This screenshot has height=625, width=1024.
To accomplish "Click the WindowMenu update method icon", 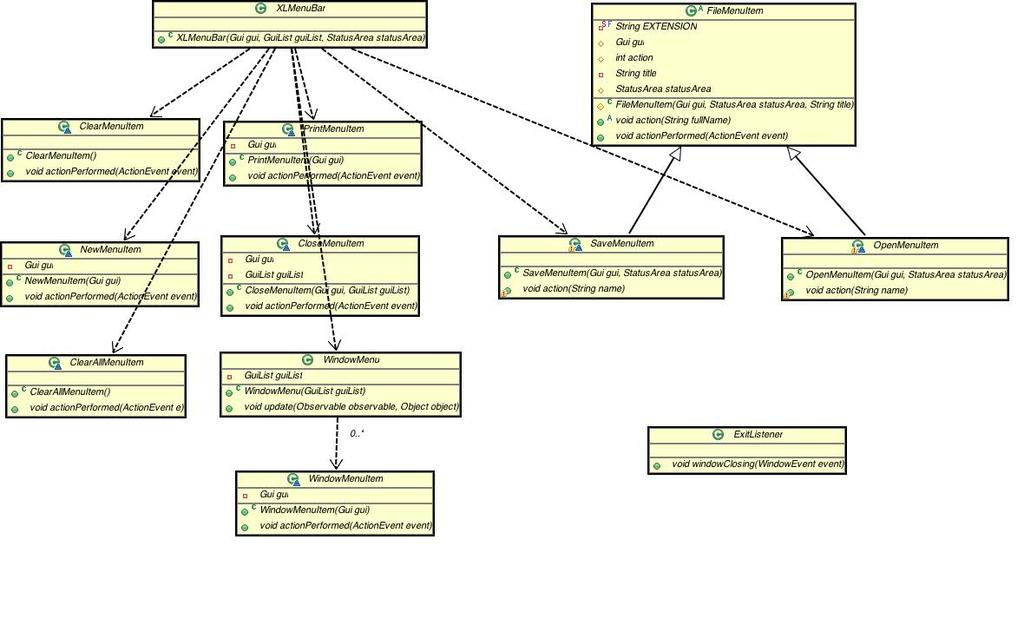I will pyautogui.click(x=229, y=409).
